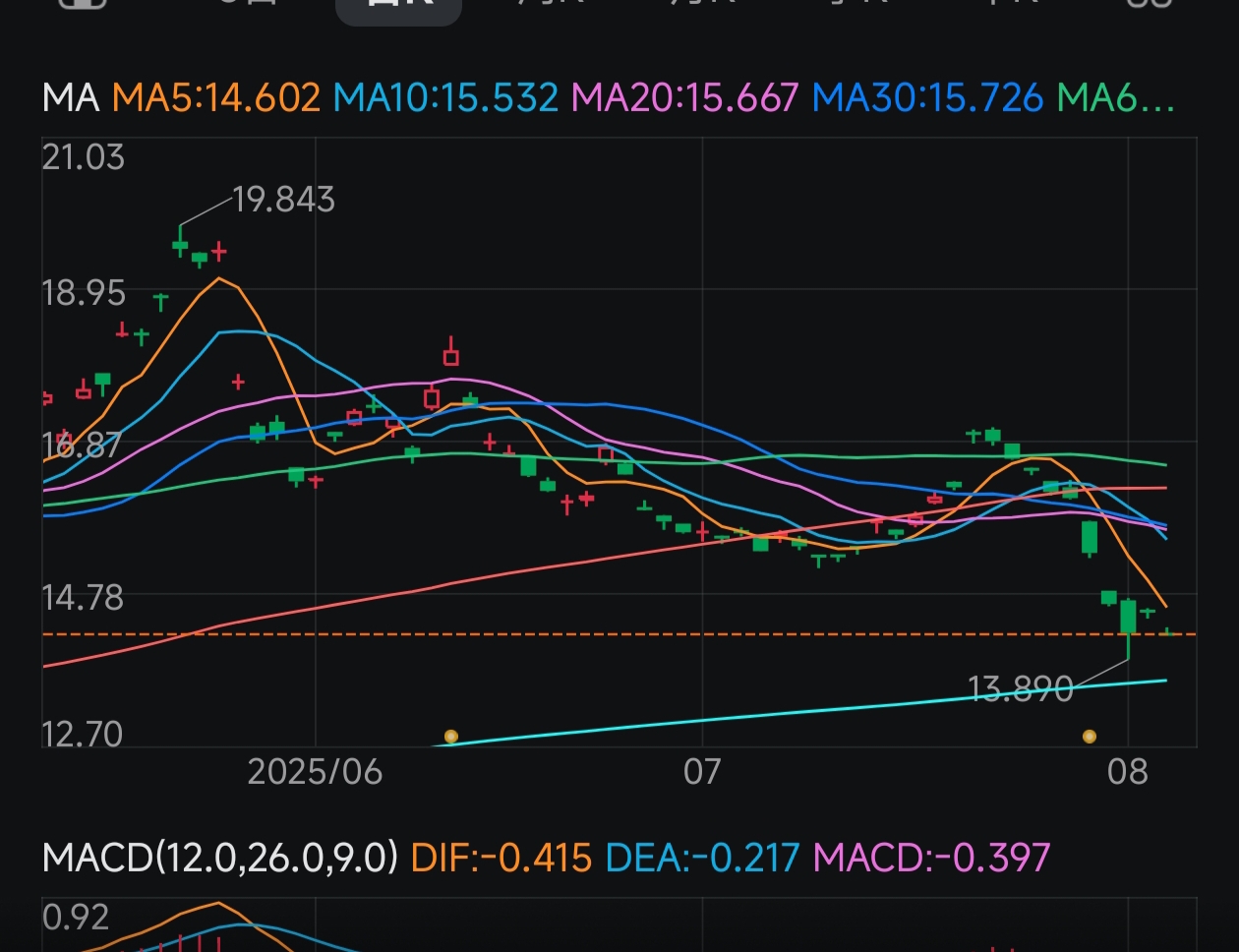Select the MA20:15.667 value
The height and width of the screenshot is (952, 1239).
click(x=684, y=97)
